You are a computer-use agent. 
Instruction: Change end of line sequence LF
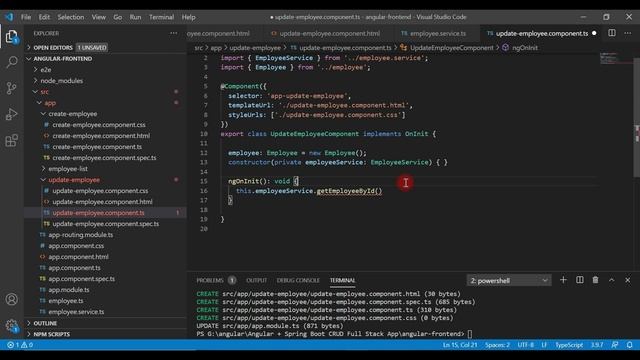coord(544,345)
